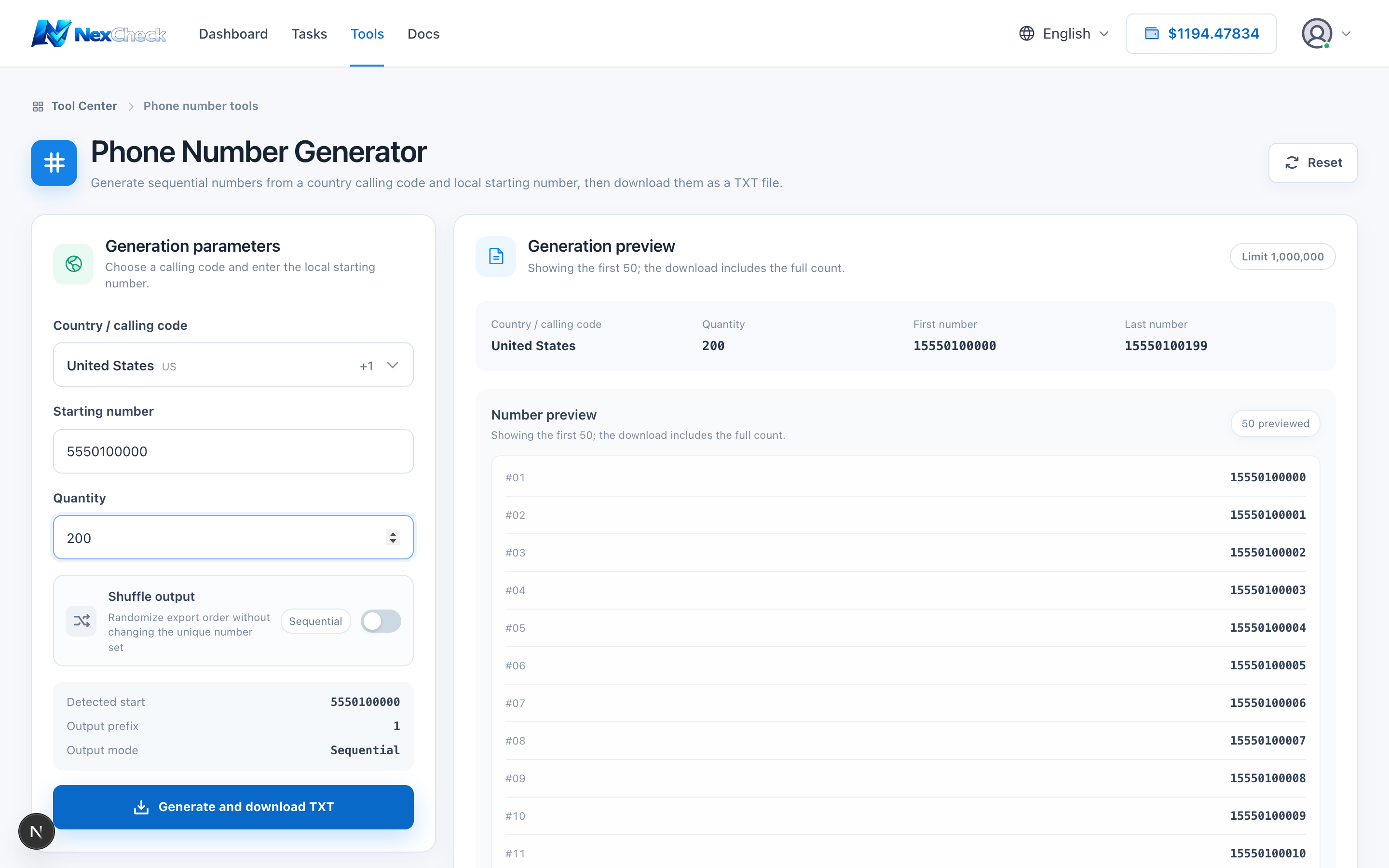Viewport: 1389px width, 868px height.
Task: Click the Reset button
Action: click(x=1313, y=163)
